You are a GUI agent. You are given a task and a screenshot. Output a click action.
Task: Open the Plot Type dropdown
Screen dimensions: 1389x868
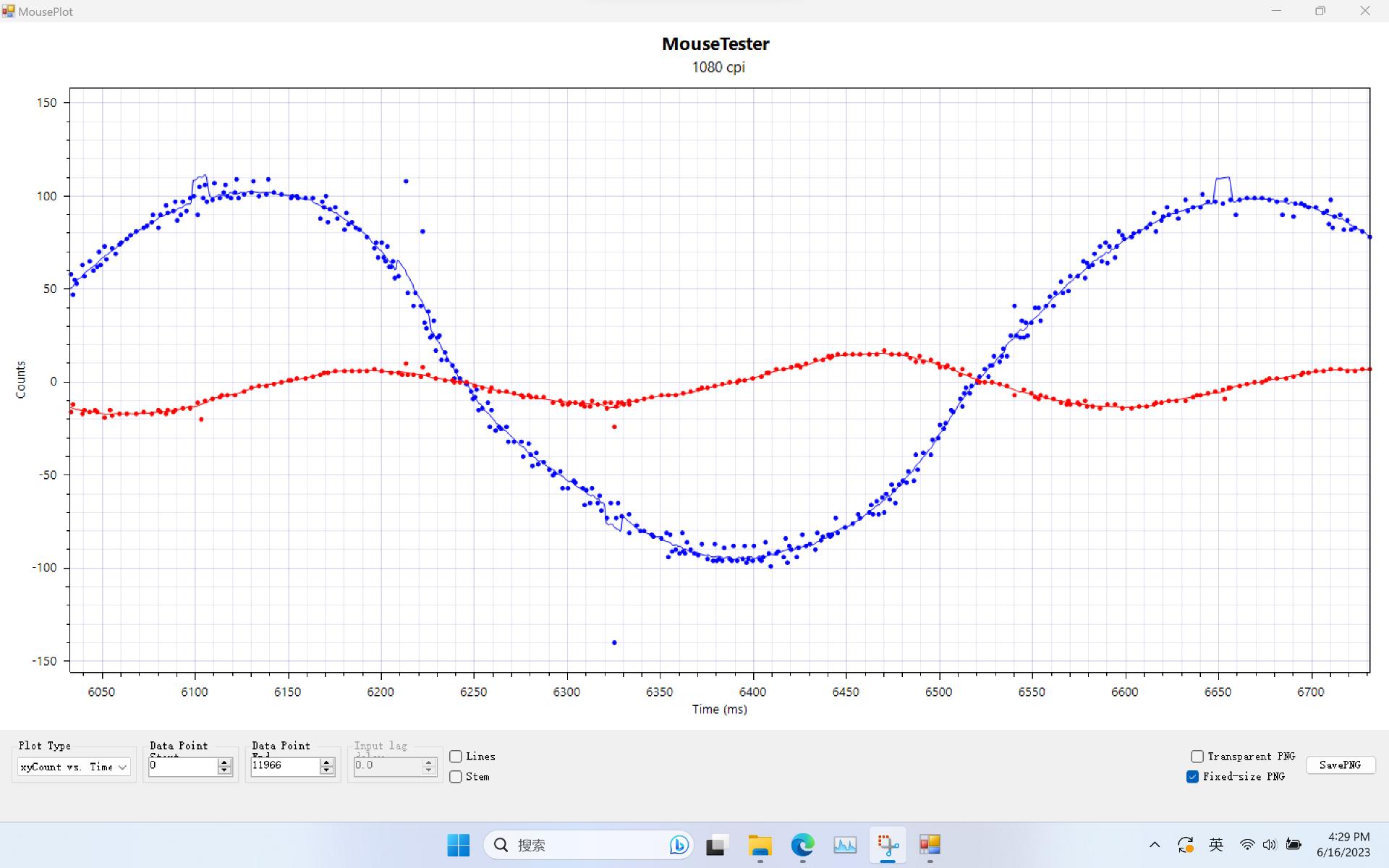tap(74, 767)
